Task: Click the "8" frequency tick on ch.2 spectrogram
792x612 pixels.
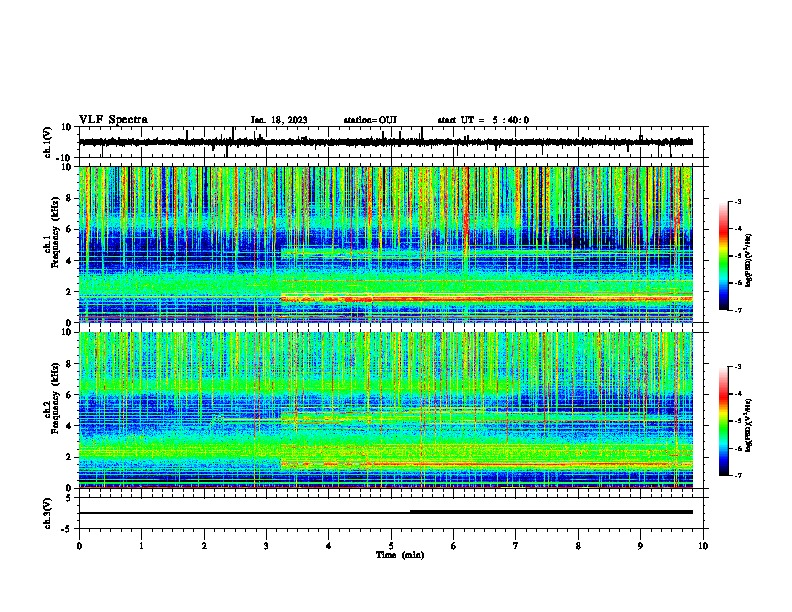Action: tap(69, 364)
